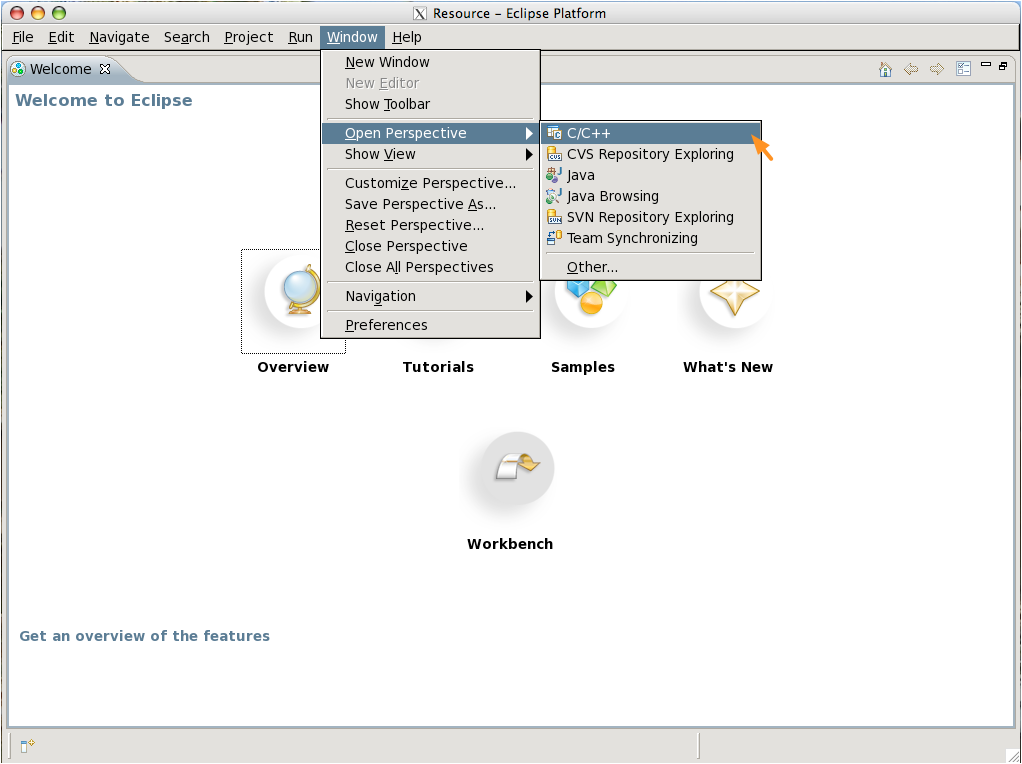Close the Welcome tab
The height and width of the screenshot is (764, 1022).
pos(105,68)
